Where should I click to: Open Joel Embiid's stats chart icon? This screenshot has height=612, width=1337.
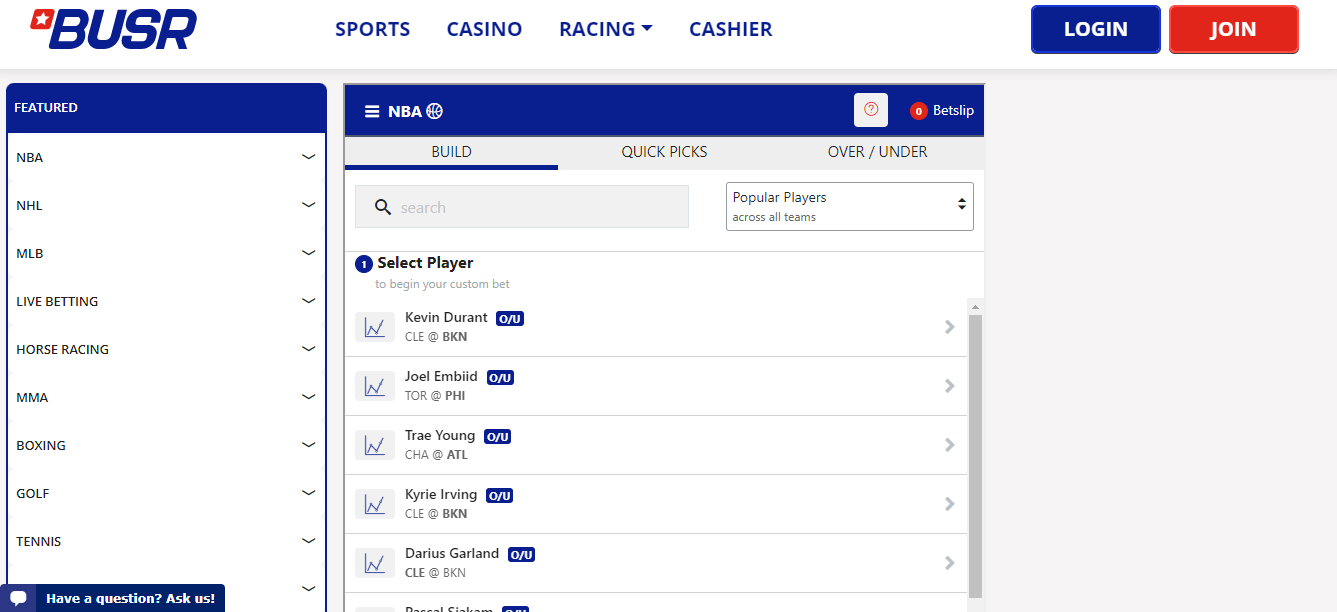coord(375,386)
